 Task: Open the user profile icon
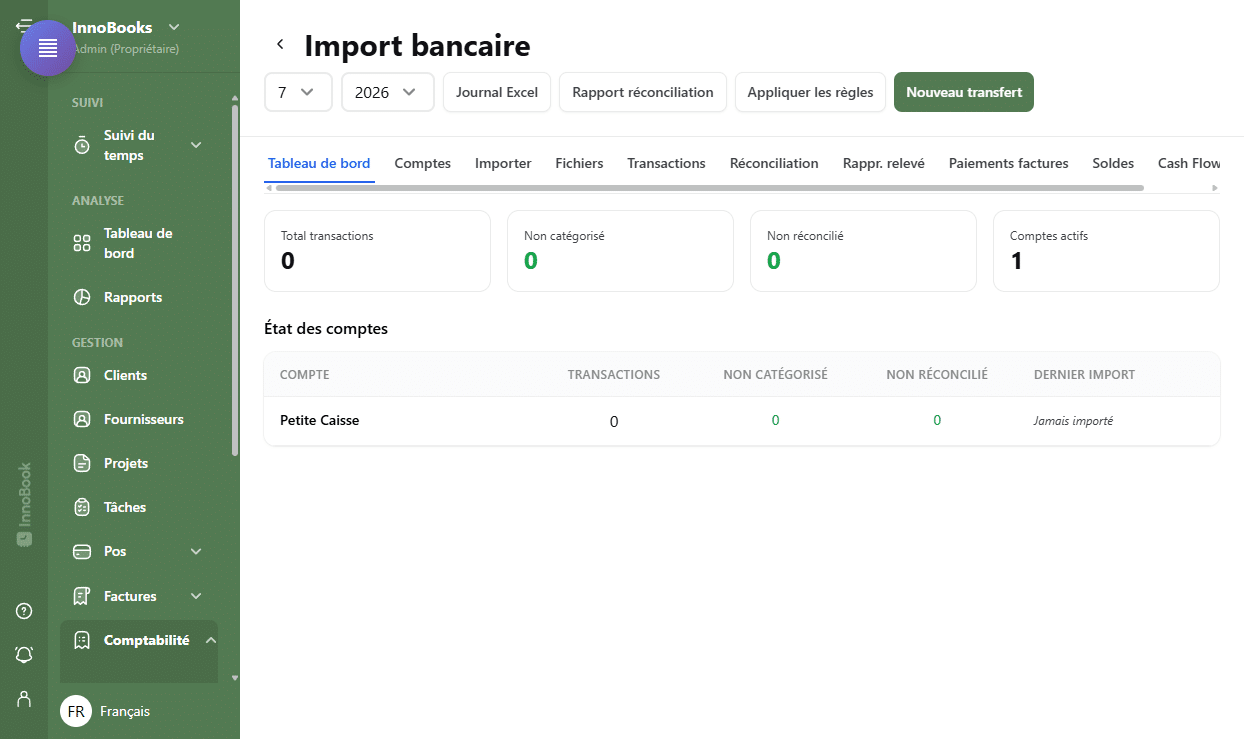point(24,699)
